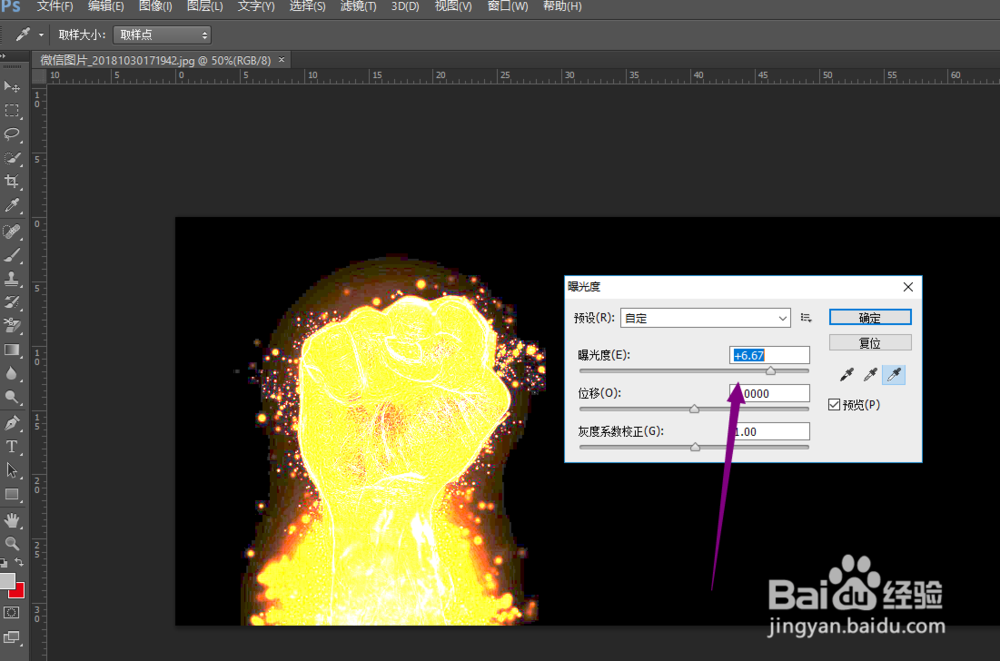Open the 文字(Y) menu
1000x661 pixels.
(256, 6)
